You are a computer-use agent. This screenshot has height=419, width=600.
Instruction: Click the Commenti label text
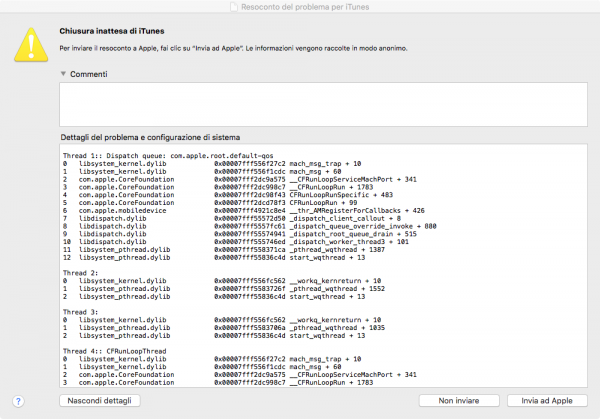(x=91, y=73)
